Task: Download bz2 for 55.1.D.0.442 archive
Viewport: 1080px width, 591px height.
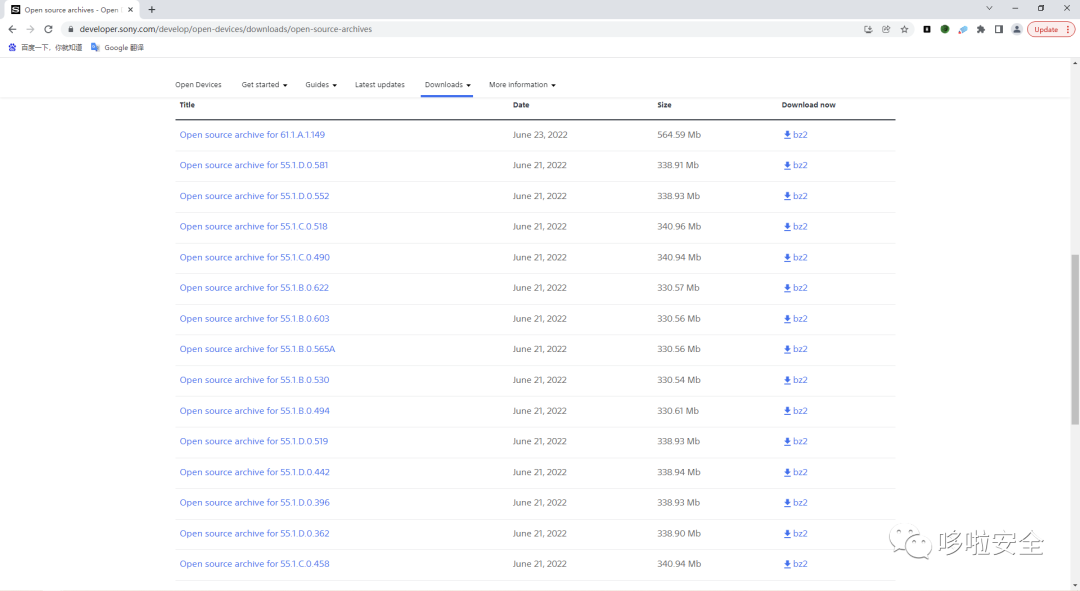Action: [x=796, y=473]
